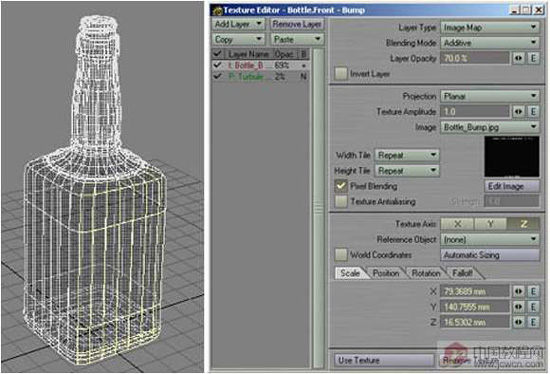550x374 pixels.
Task: Select the Z texture axis
Action: pos(523,224)
